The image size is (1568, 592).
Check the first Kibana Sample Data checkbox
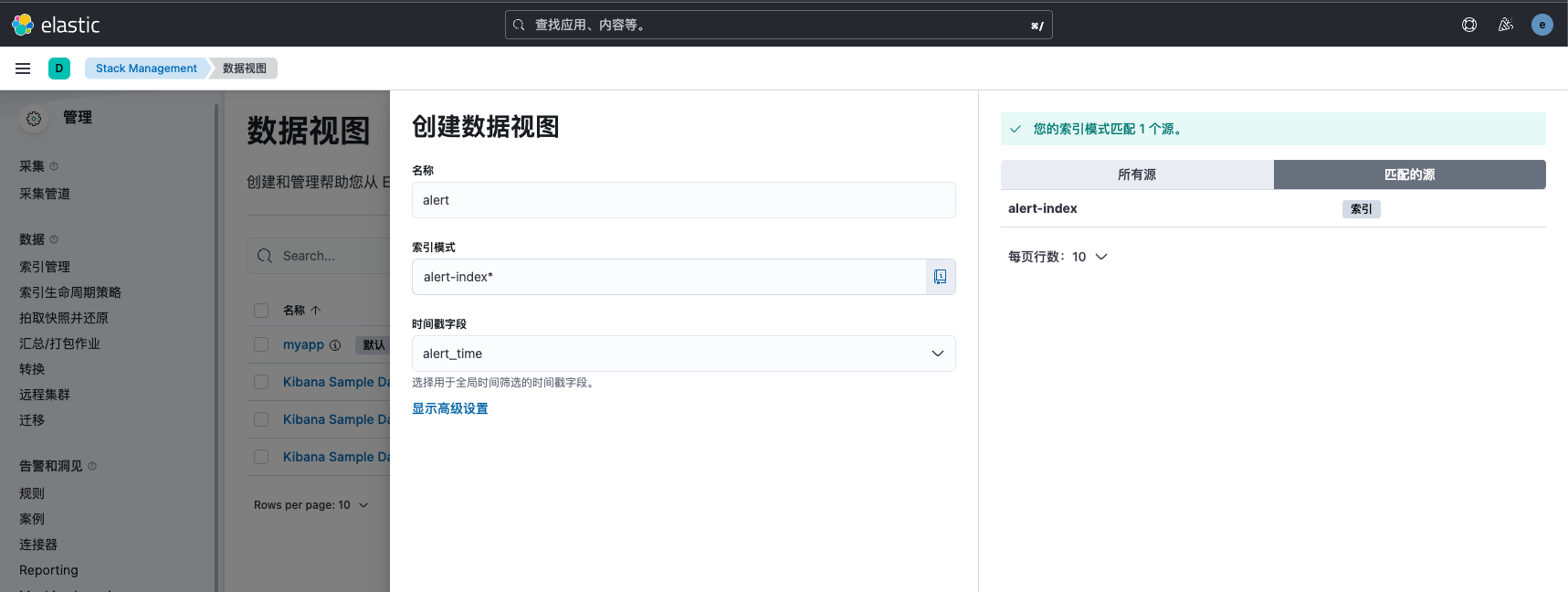pyautogui.click(x=261, y=382)
